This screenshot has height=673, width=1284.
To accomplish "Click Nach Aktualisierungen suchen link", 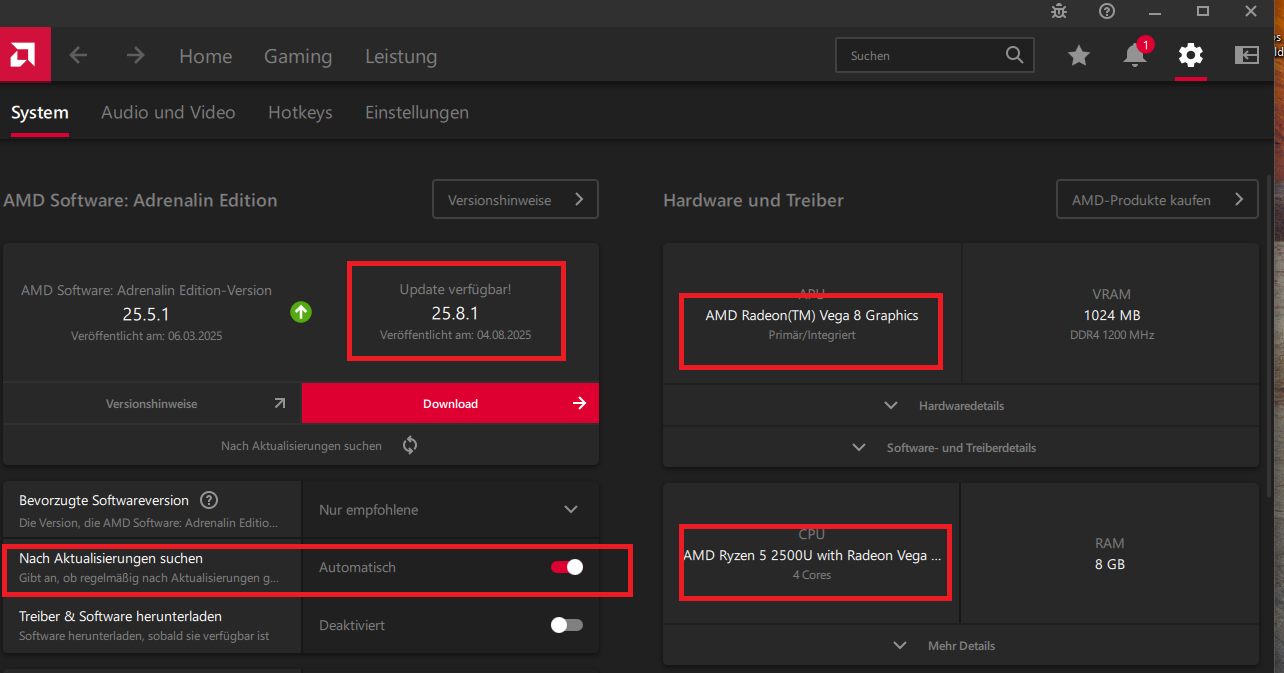I will coord(301,446).
